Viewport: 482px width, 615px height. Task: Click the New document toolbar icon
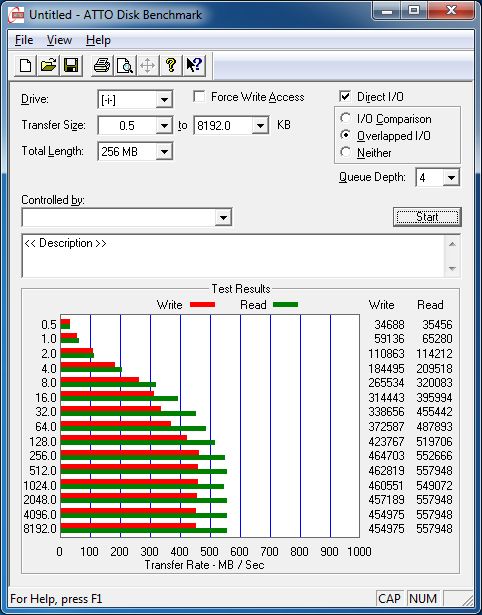[25, 65]
